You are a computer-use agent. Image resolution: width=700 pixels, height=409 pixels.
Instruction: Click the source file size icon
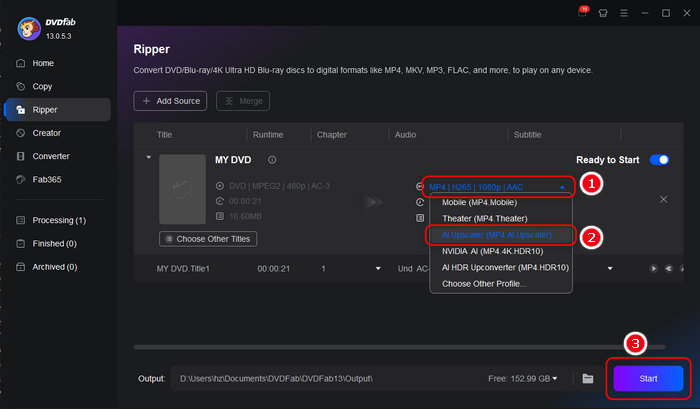point(220,216)
